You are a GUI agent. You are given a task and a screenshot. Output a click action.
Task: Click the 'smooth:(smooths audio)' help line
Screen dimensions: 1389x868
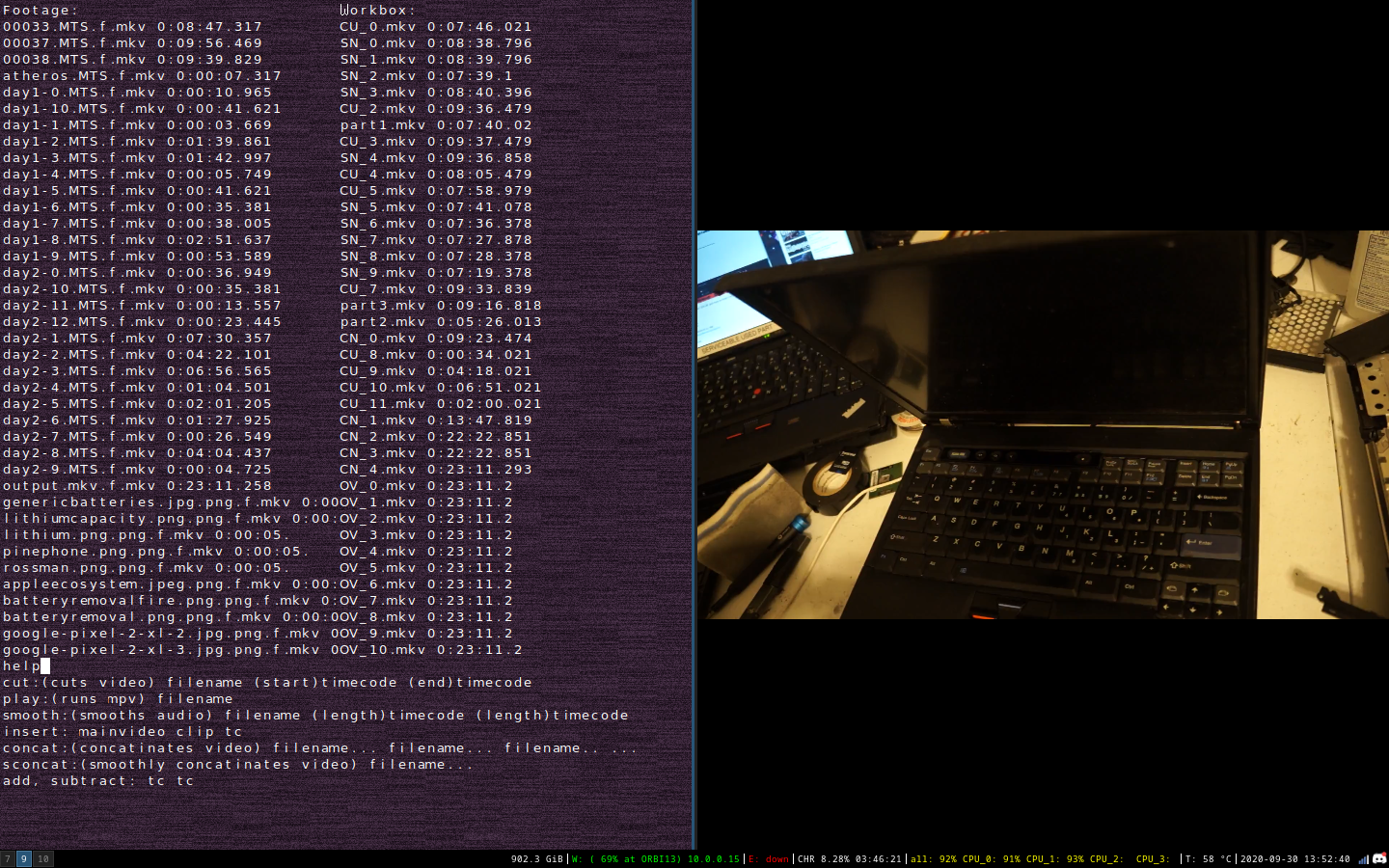click(x=315, y=716)
